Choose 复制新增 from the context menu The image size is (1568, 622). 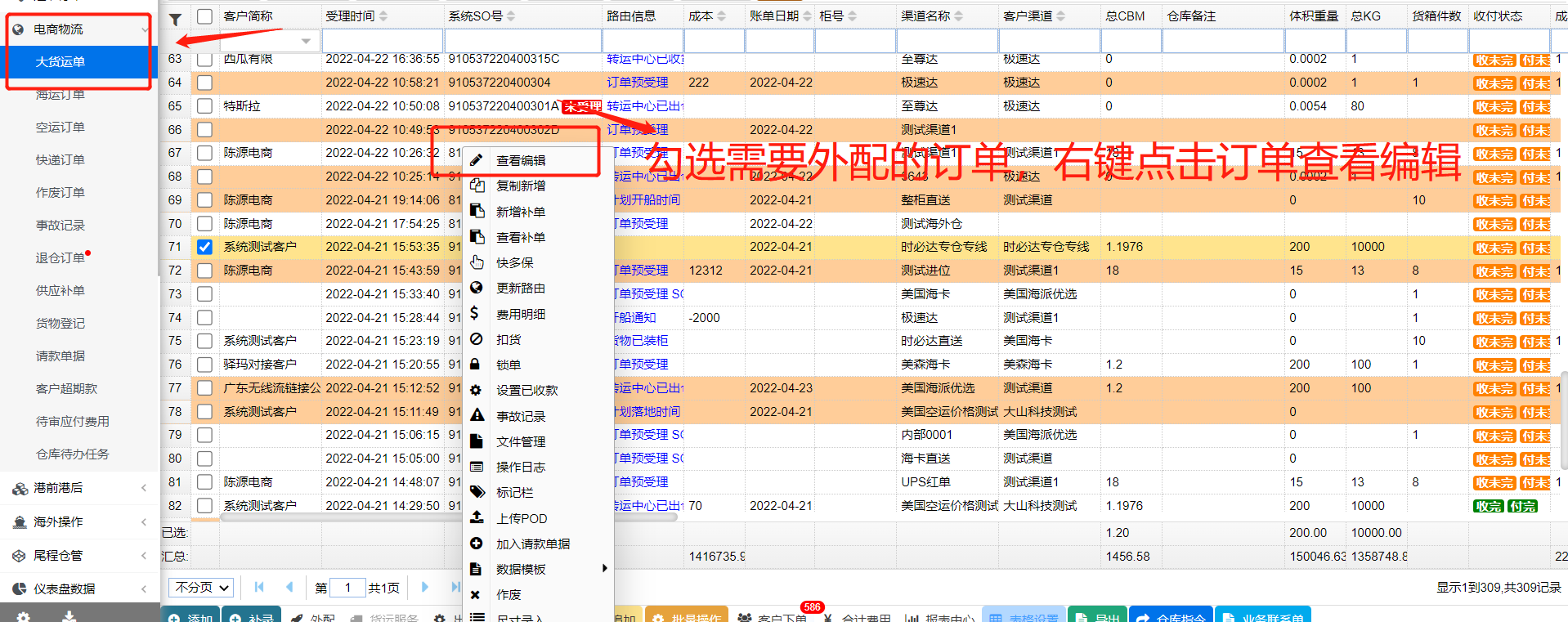[521, 186]
